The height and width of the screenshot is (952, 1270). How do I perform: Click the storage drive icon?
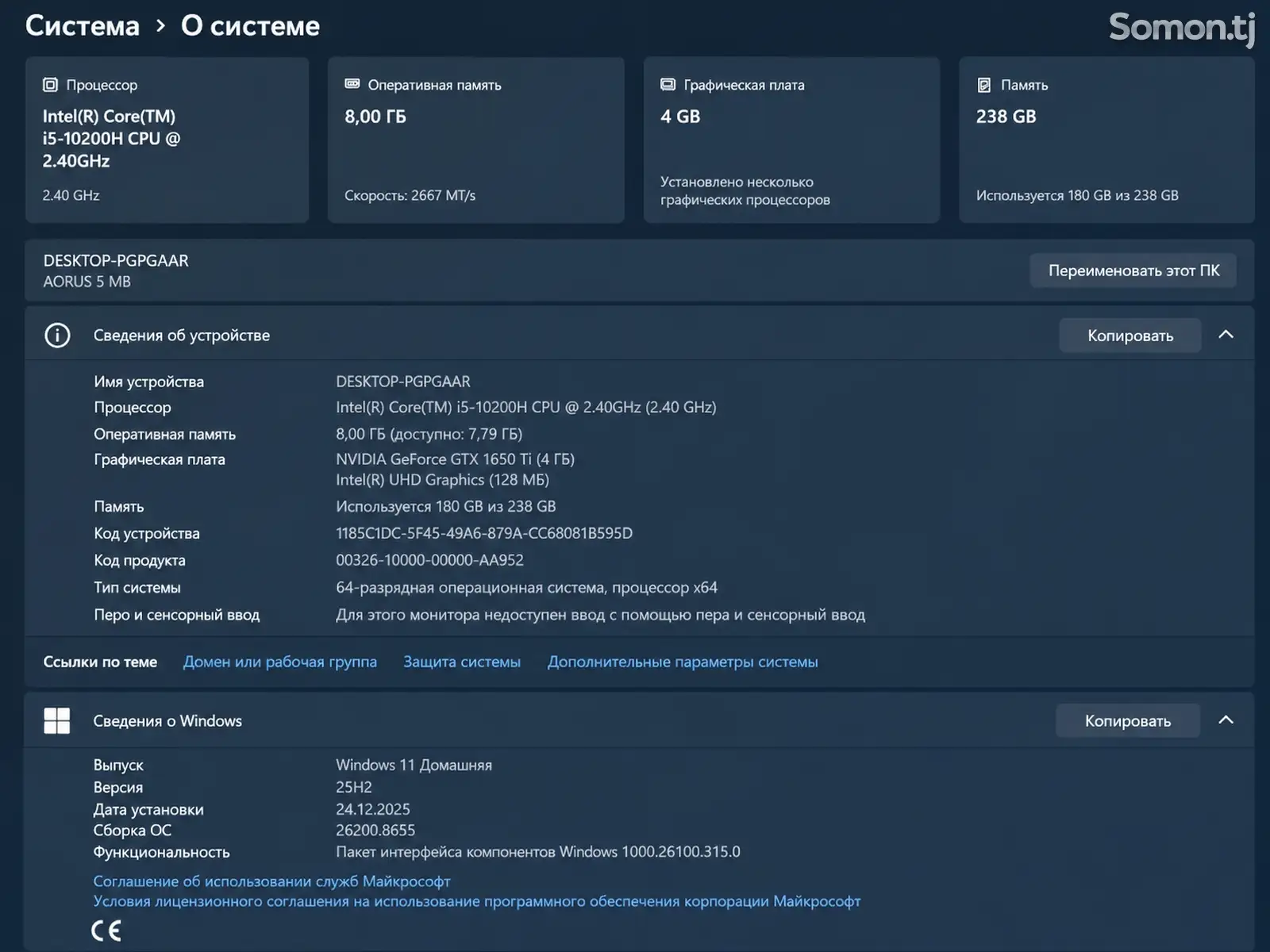point(984,85)
